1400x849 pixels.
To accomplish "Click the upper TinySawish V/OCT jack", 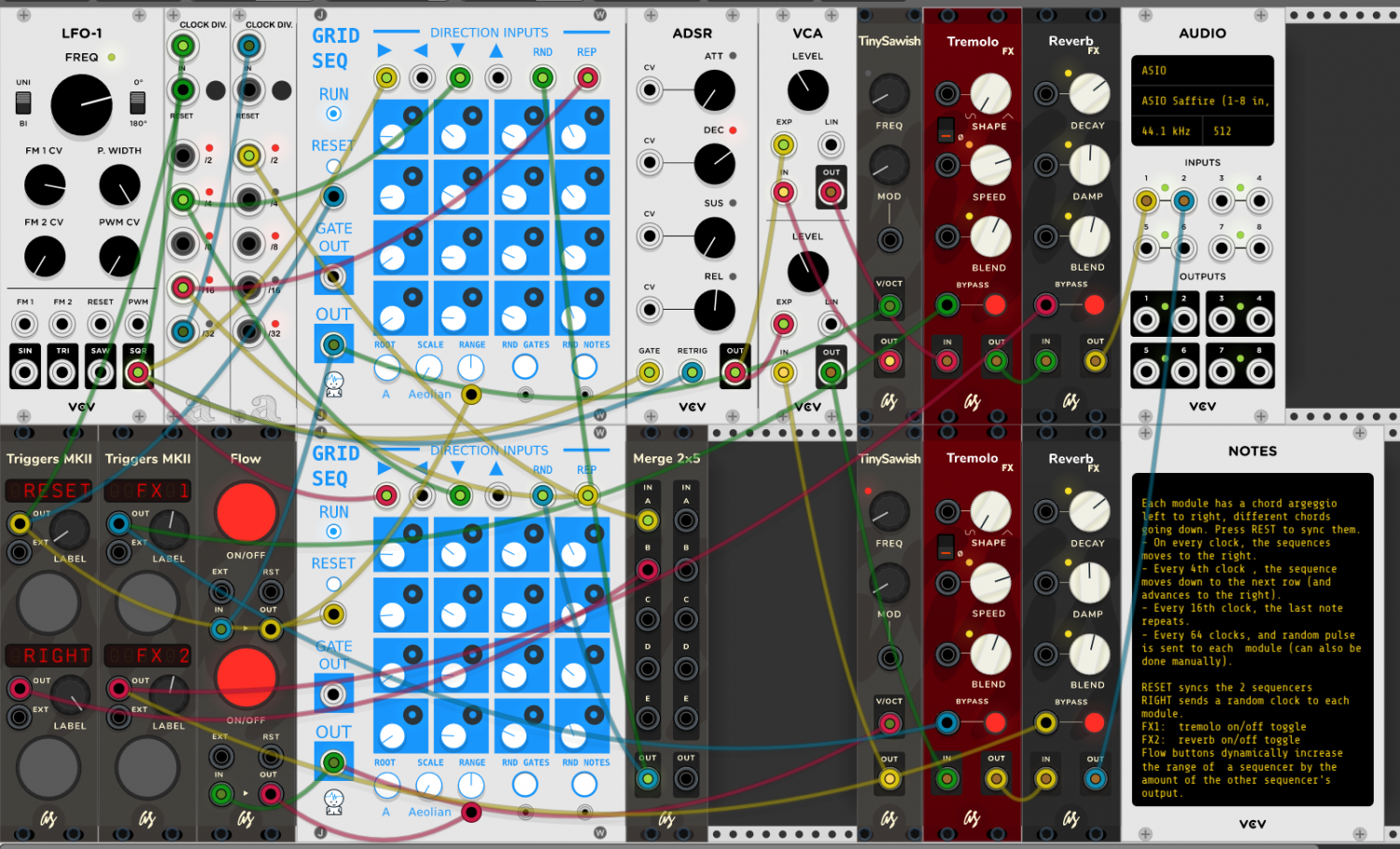I will (889, 305).
